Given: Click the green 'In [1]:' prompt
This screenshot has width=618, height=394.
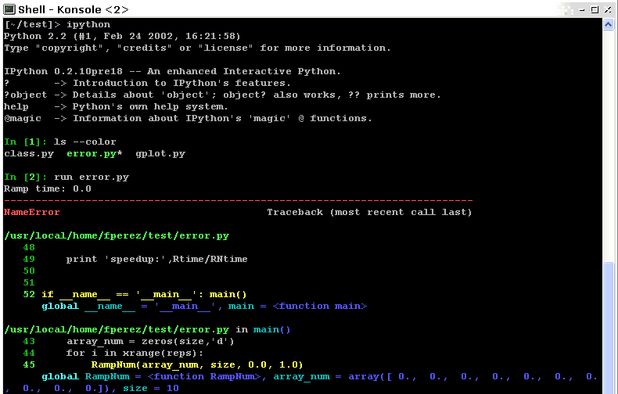Looking at the screenshot, I should [26, 142].
